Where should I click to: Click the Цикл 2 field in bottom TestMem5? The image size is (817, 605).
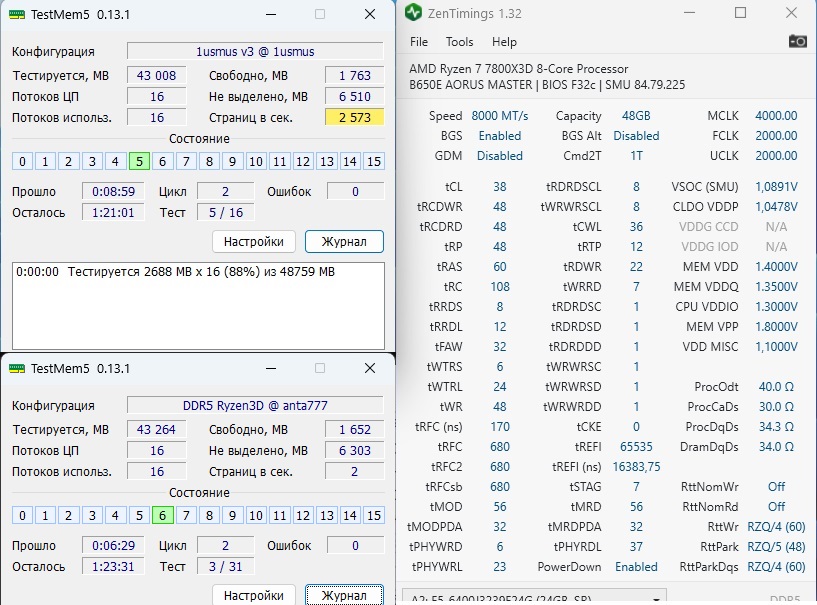(226, 546)
